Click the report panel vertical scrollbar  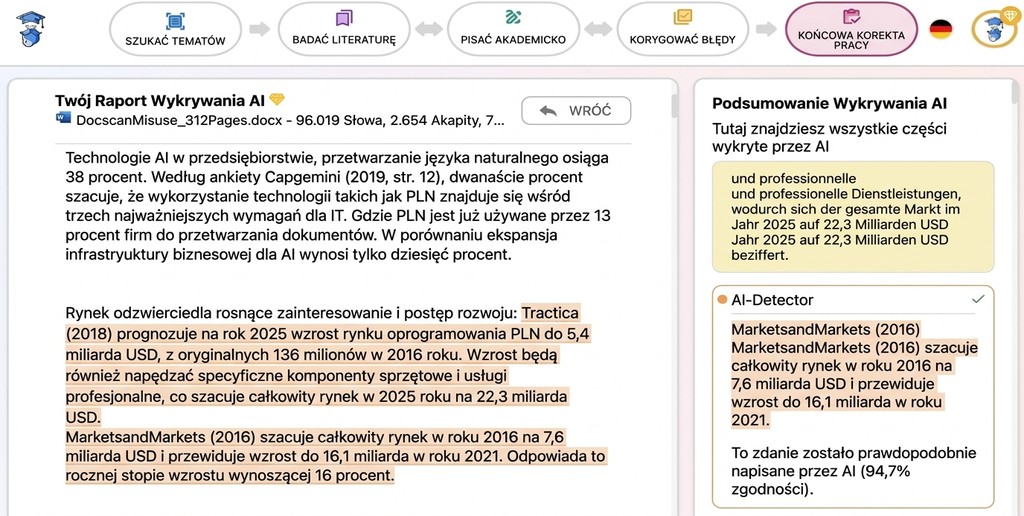tap(673, 105)
